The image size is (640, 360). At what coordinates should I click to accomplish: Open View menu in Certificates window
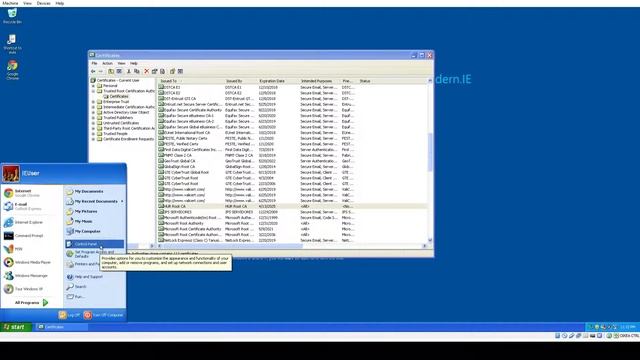(122, 64)
